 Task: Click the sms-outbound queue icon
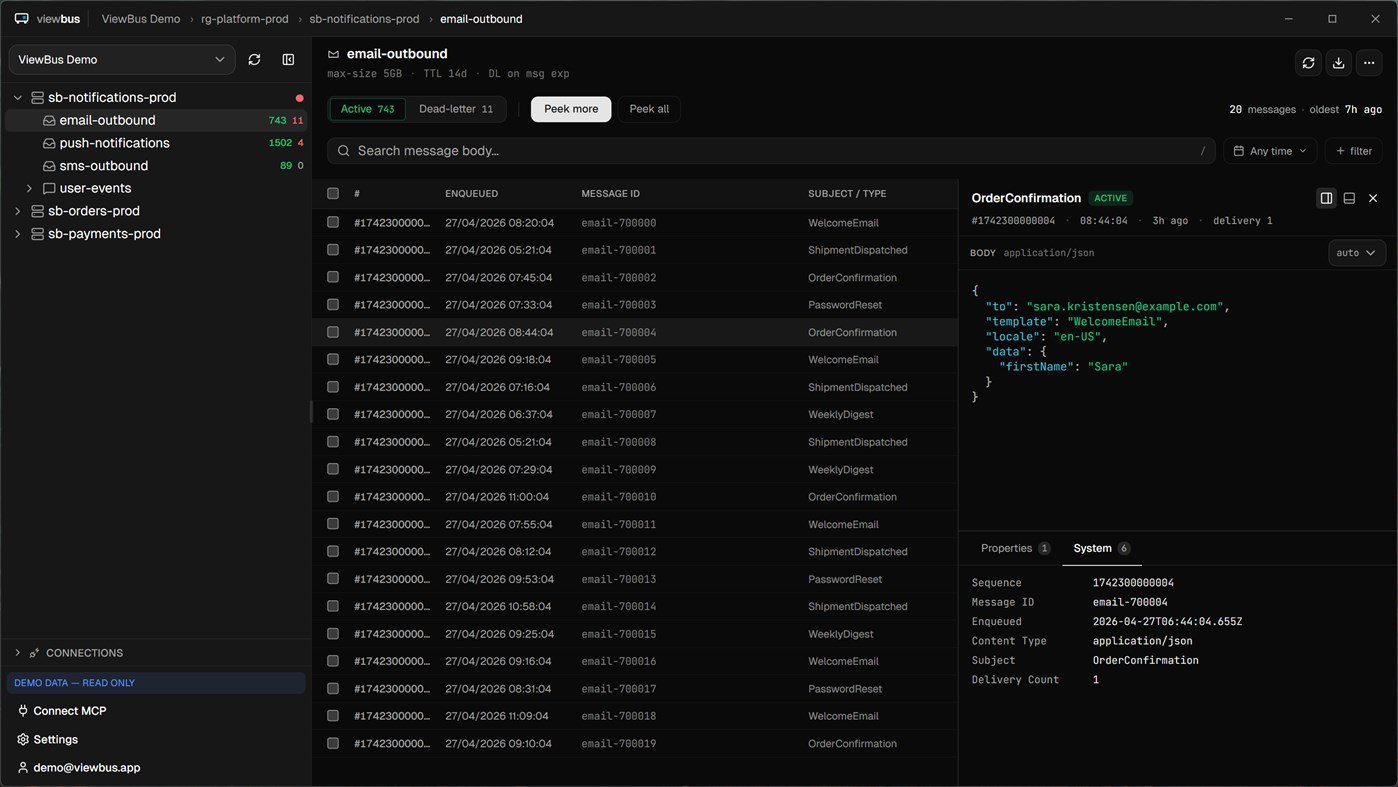point(49,166)
